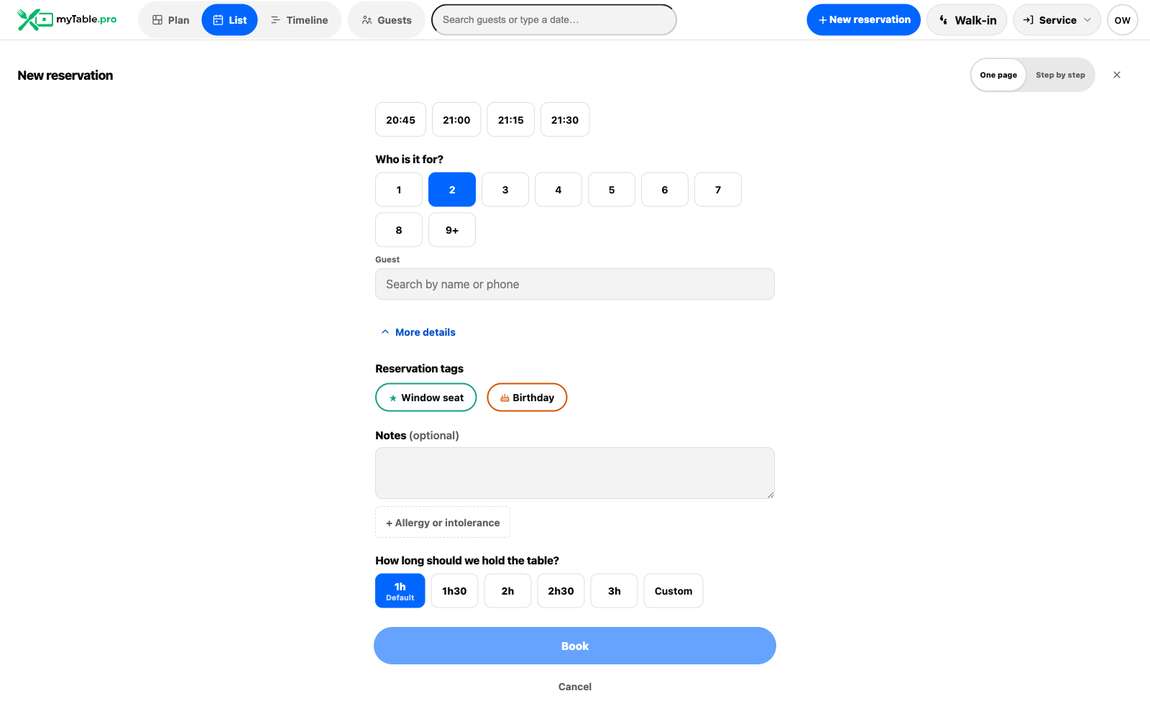
Task: Close the New reservation form
Action: coord(1116,75)
